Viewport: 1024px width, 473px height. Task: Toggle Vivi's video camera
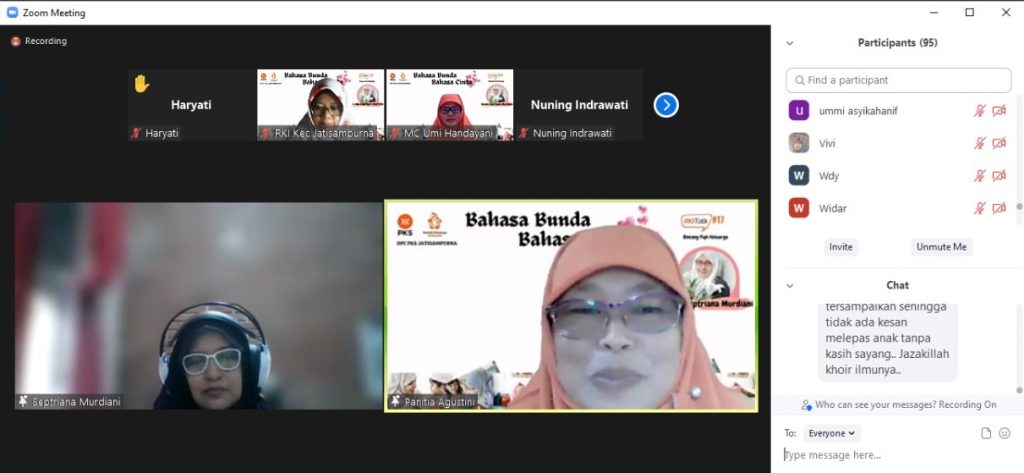click(x=999, y=143)
